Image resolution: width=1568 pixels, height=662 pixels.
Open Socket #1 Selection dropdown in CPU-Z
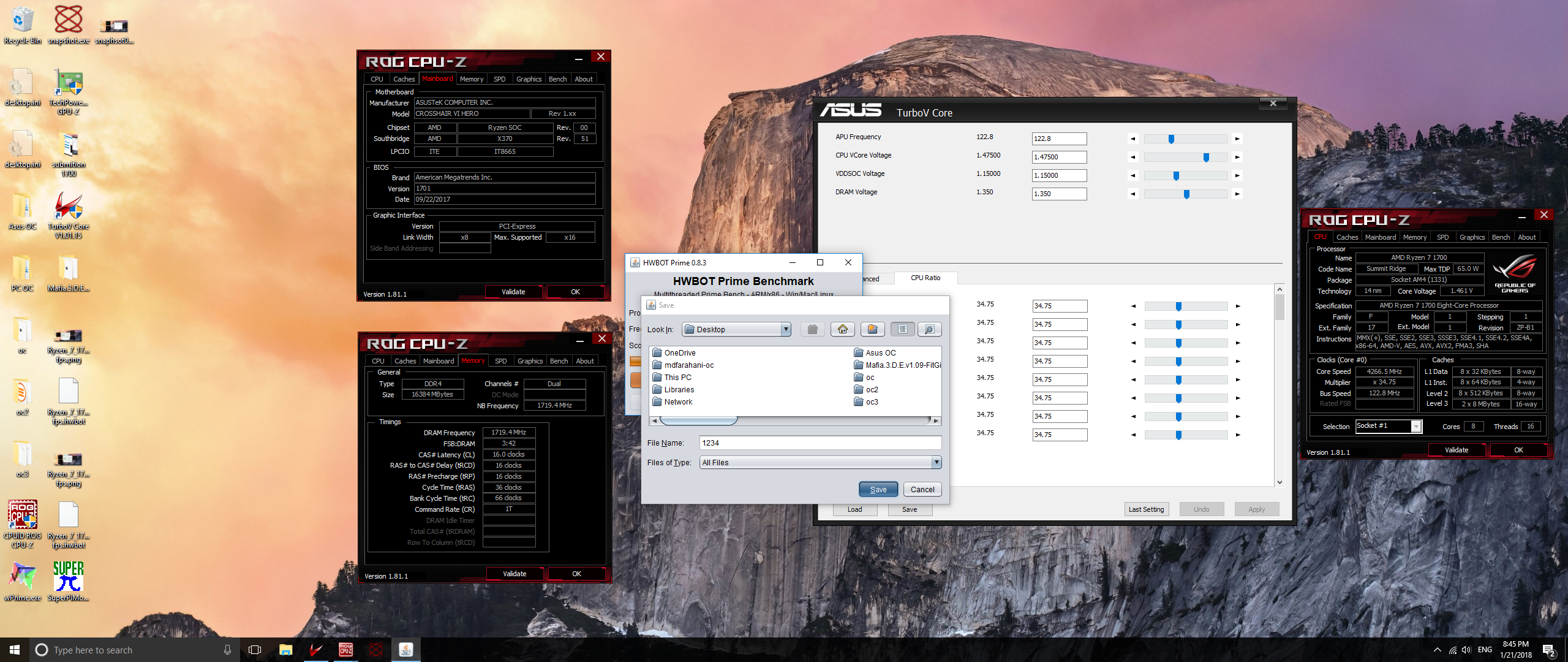(x=1416, y=426)
